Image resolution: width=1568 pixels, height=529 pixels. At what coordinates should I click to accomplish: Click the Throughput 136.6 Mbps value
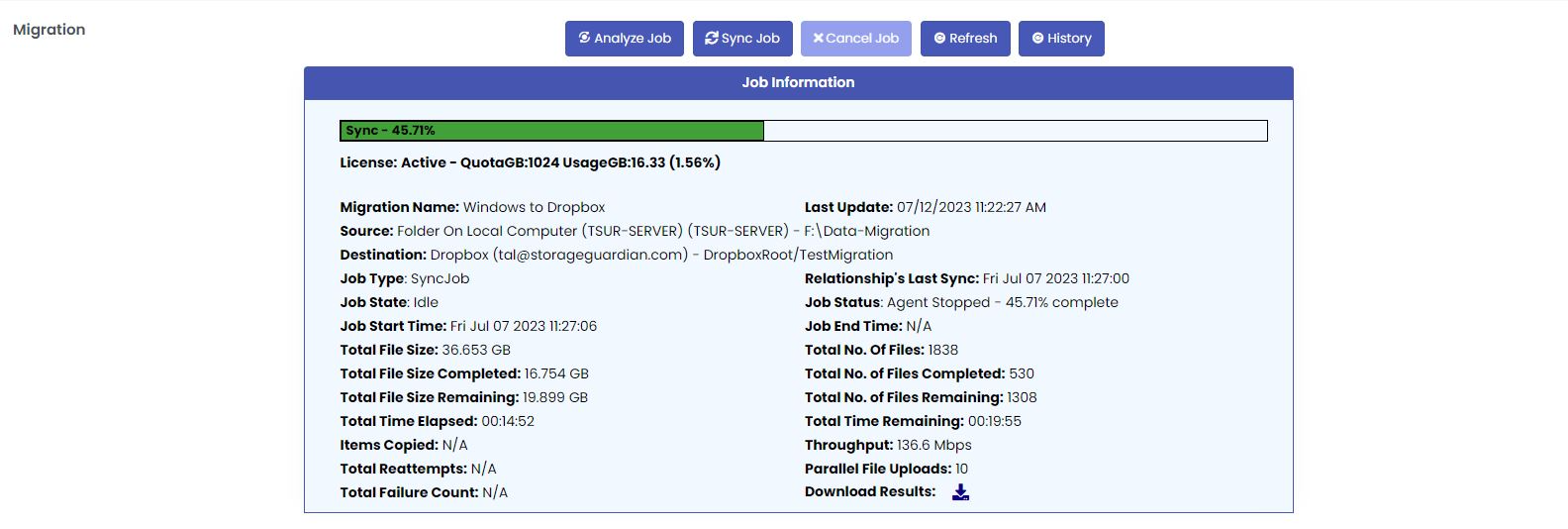pyautogui.click(x=933, y=445)
